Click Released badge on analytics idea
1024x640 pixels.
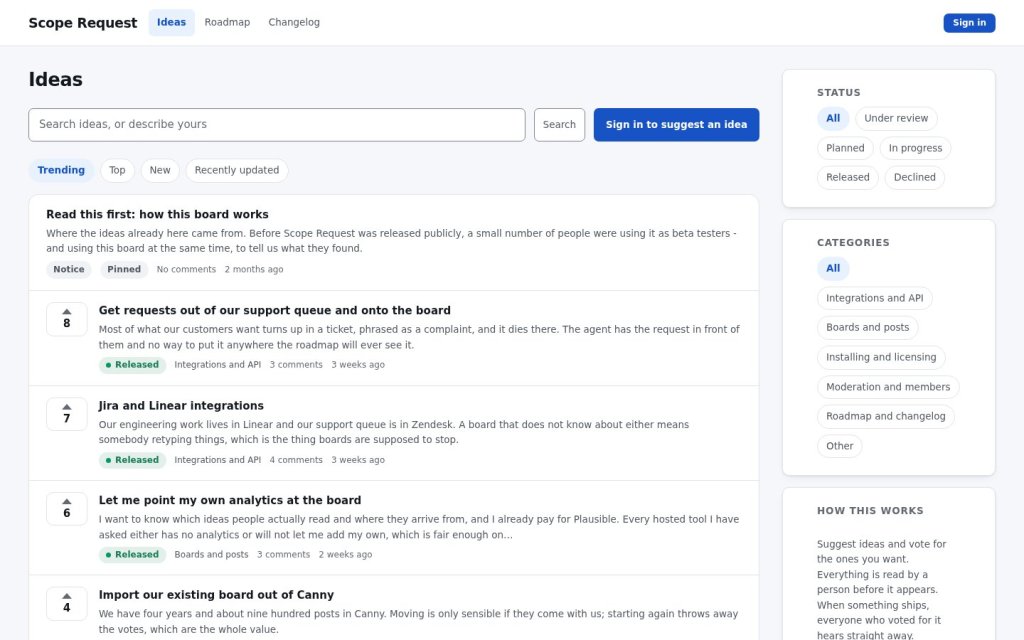(x=133, y=555)
